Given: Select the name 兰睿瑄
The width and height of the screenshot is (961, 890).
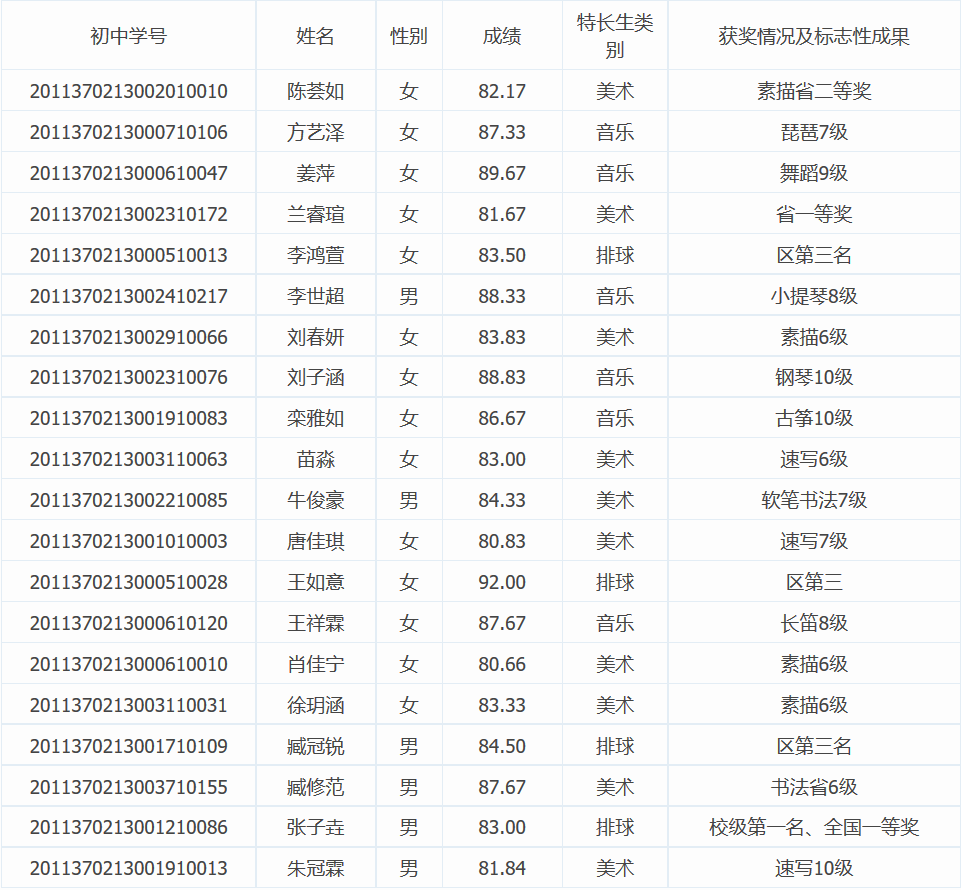Looking at the screenshot, I should point(315,215).
